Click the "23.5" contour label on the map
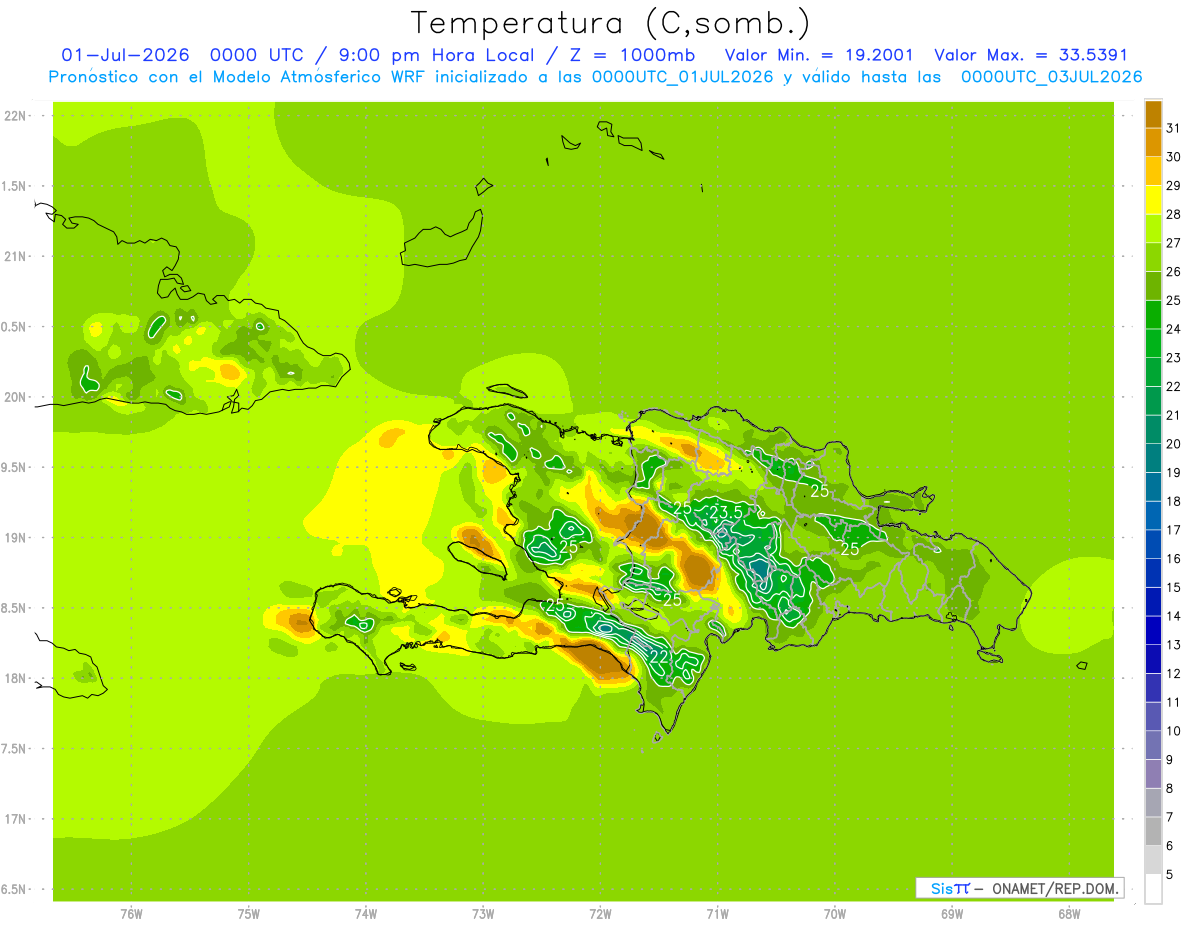Image resolution: width=1200 pixels, height=927 pixels. point(726,512)
